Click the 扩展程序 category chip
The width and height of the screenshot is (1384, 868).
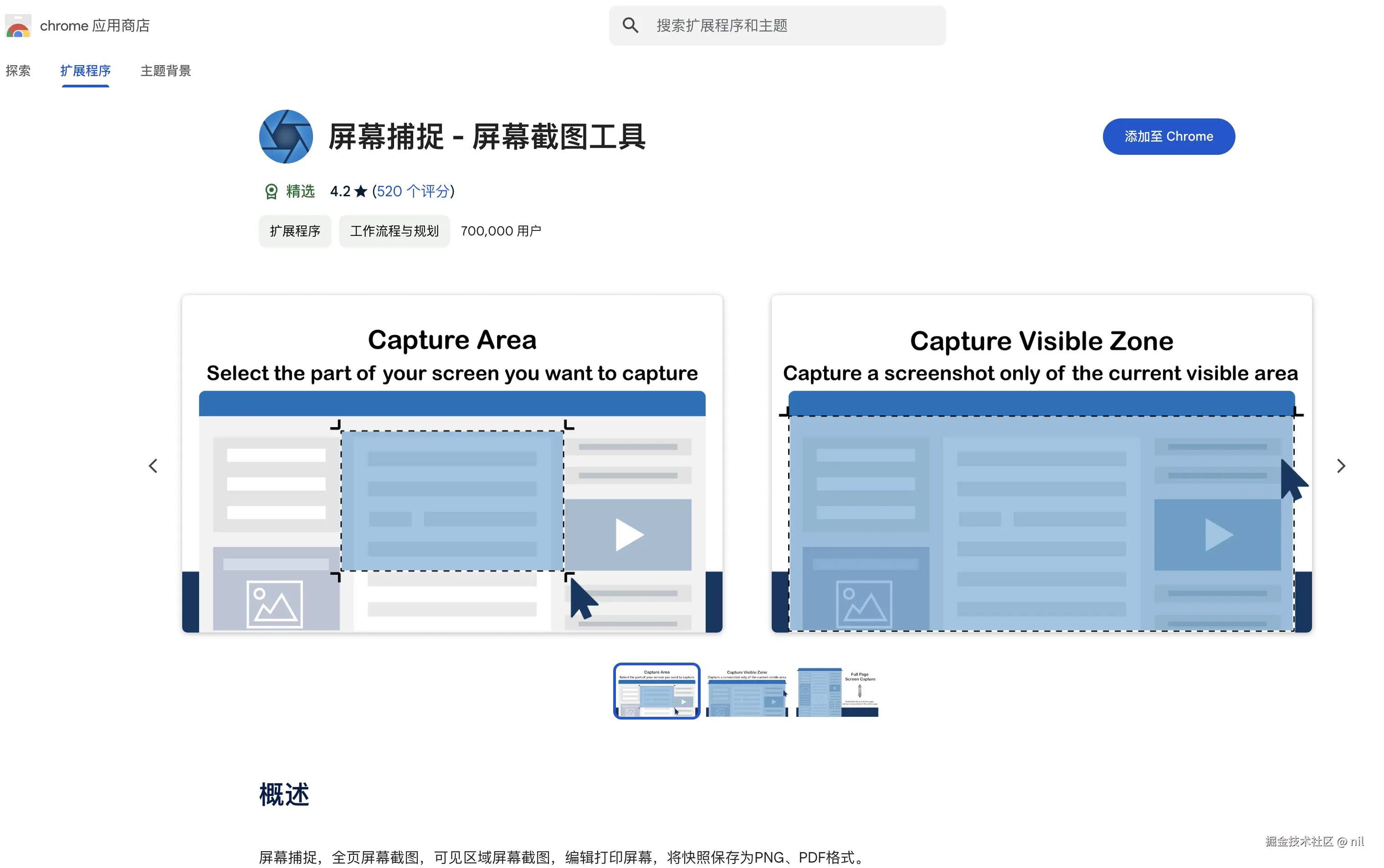point(295,231)
